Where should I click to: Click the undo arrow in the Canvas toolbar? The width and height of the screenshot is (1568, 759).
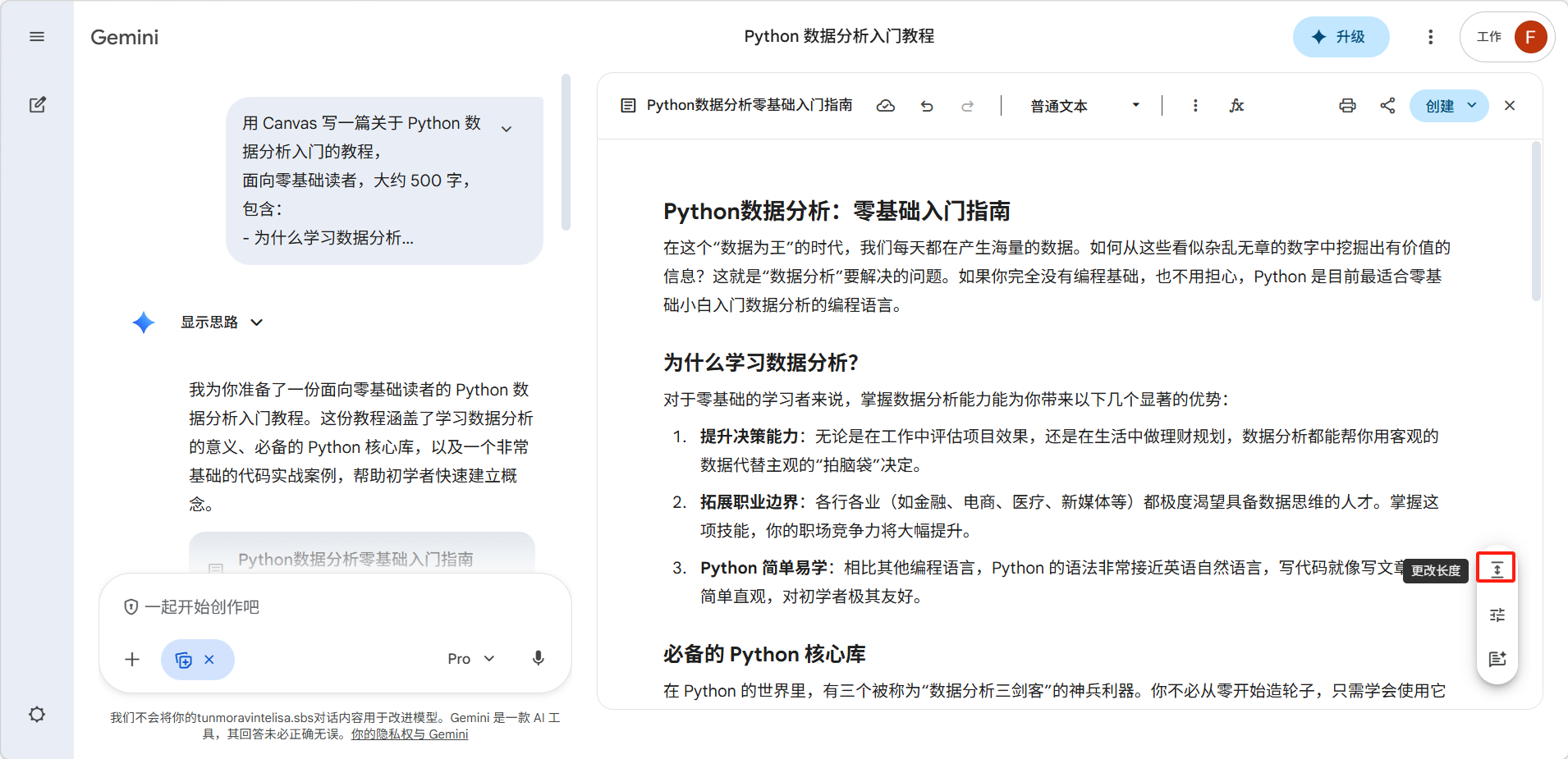[x=927, y=106]
